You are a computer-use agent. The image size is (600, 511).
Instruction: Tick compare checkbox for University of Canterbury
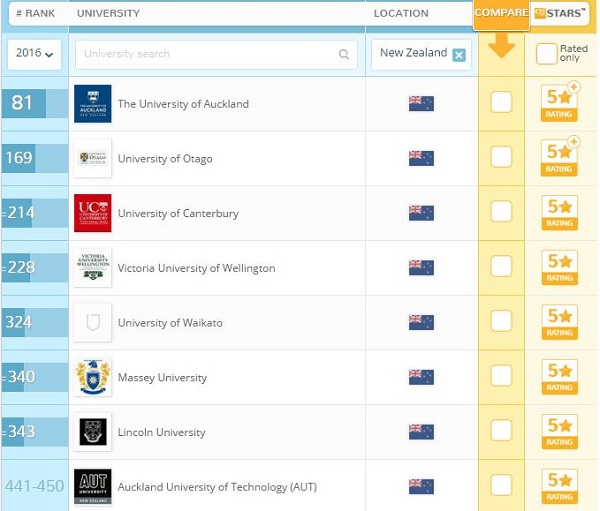pos(501,212)
